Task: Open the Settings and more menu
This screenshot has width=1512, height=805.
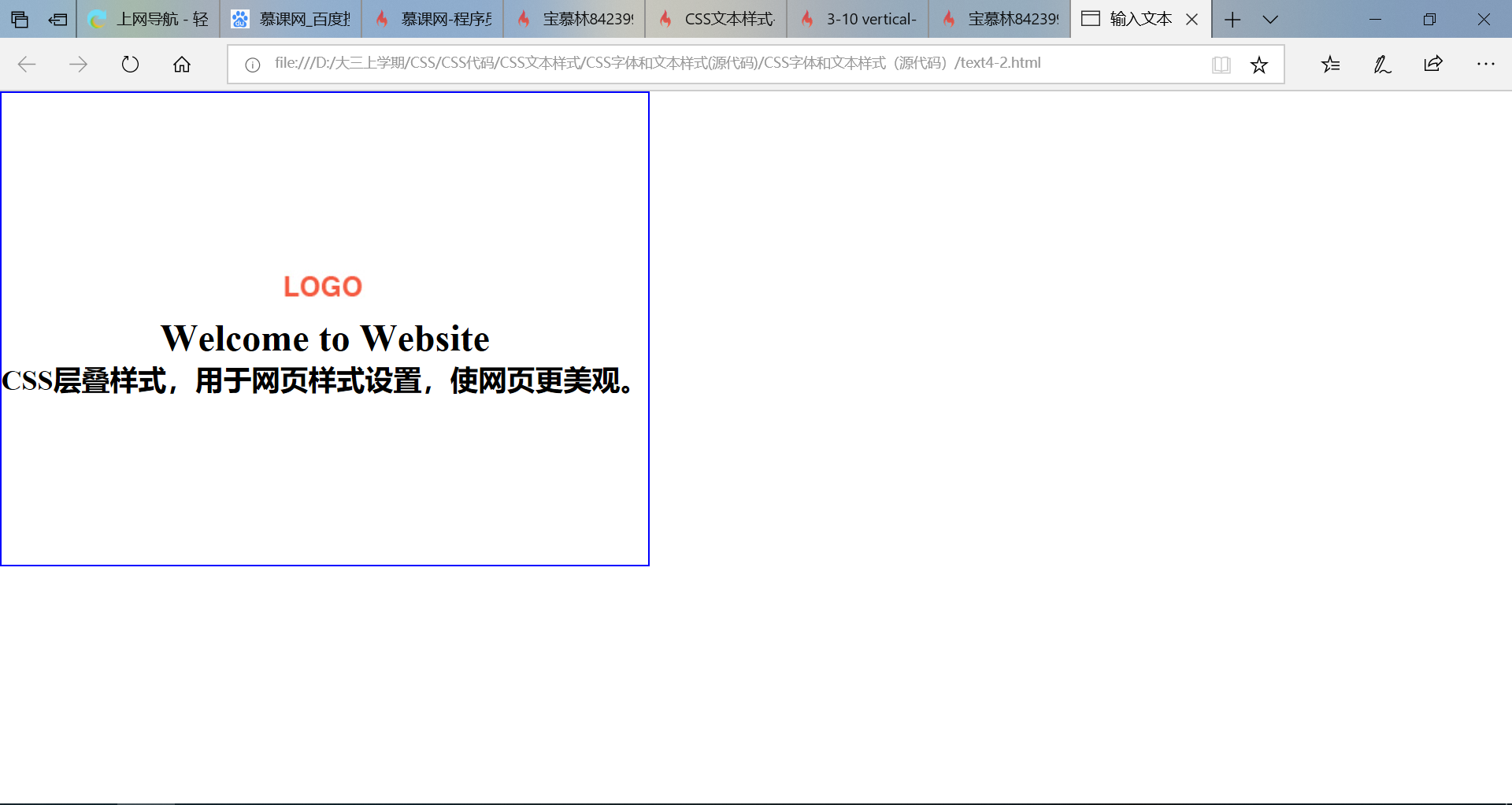Action: (x=1486, y=64)
